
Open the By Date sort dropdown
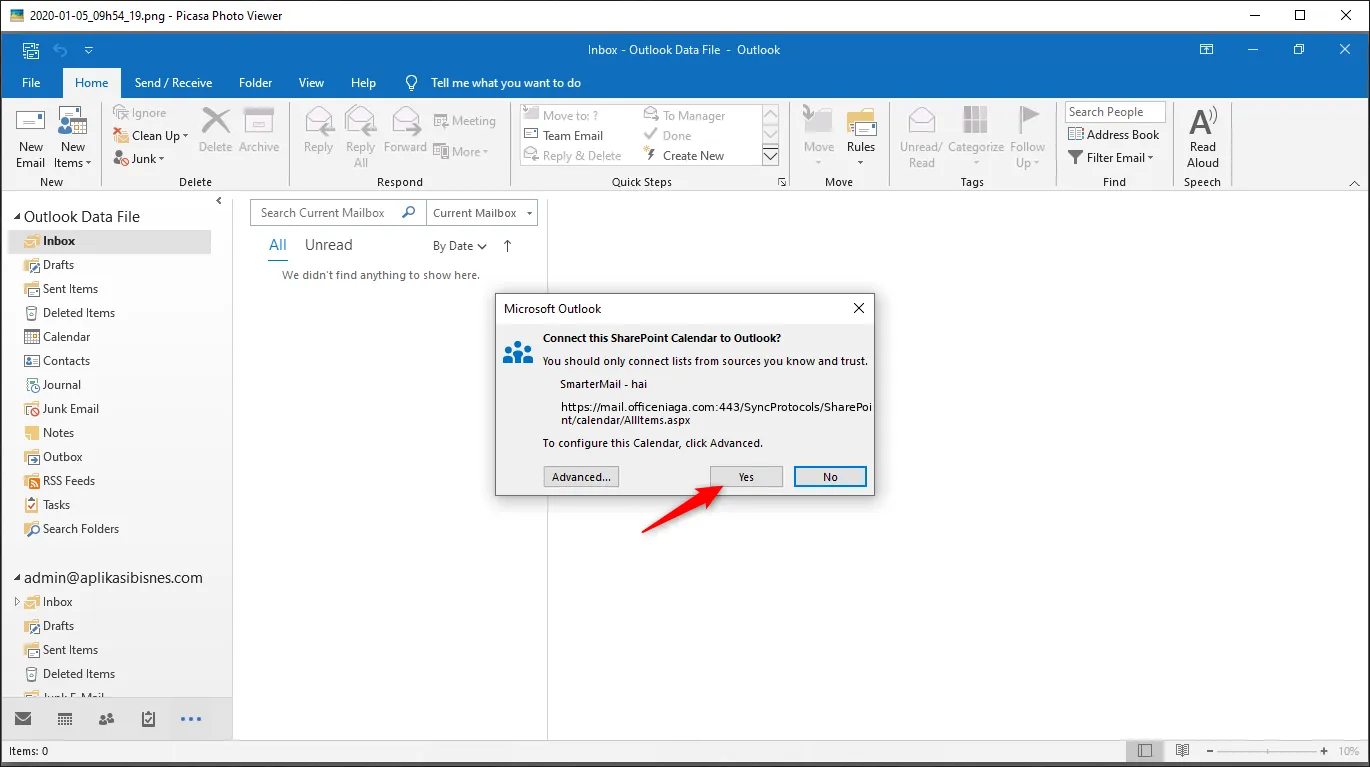tap(460, 246)
